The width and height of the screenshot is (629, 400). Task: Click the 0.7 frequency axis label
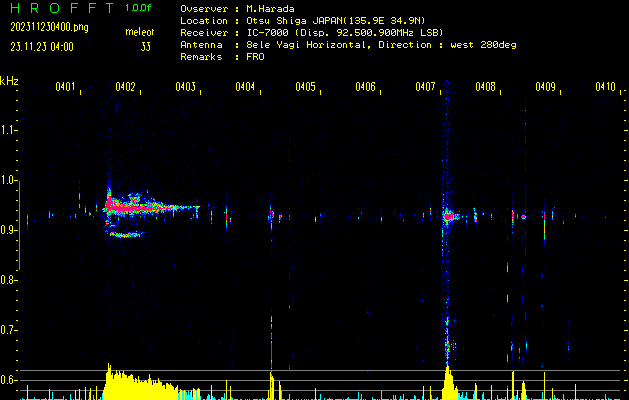pos(9,330)
